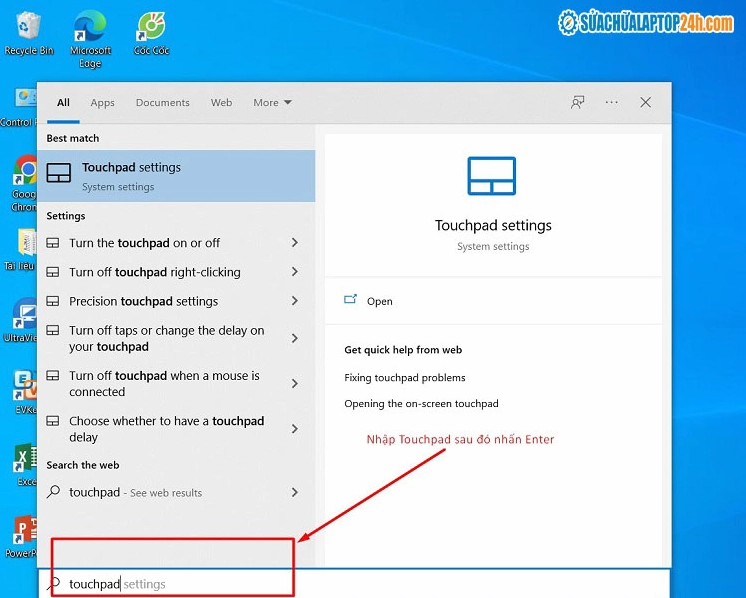
Task: Expand arrow for 'Turn off touchpad right-clicking'
Action: [x=295, y=272]
